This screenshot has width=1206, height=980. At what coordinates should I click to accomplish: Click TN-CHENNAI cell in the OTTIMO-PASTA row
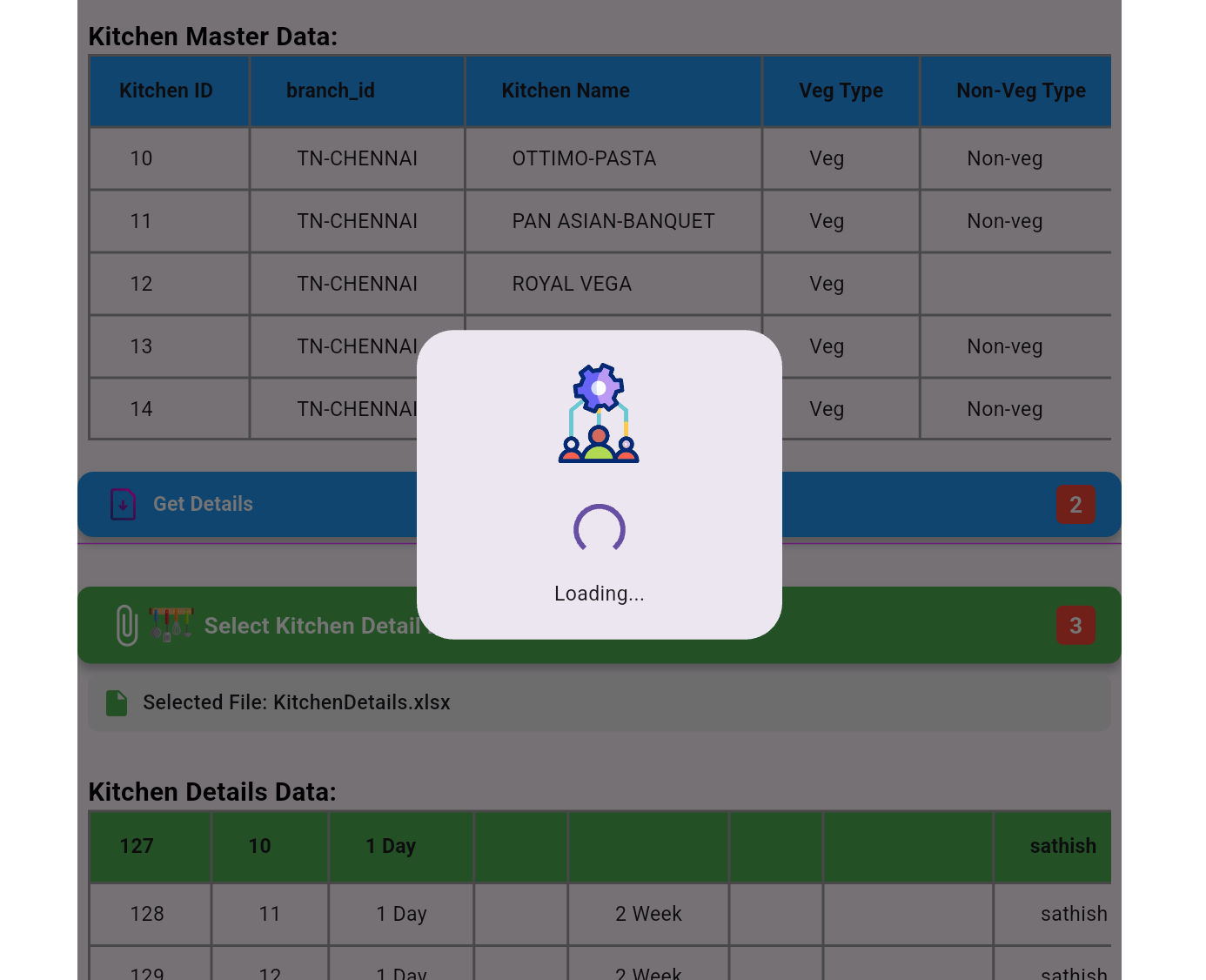coord(358,158)
